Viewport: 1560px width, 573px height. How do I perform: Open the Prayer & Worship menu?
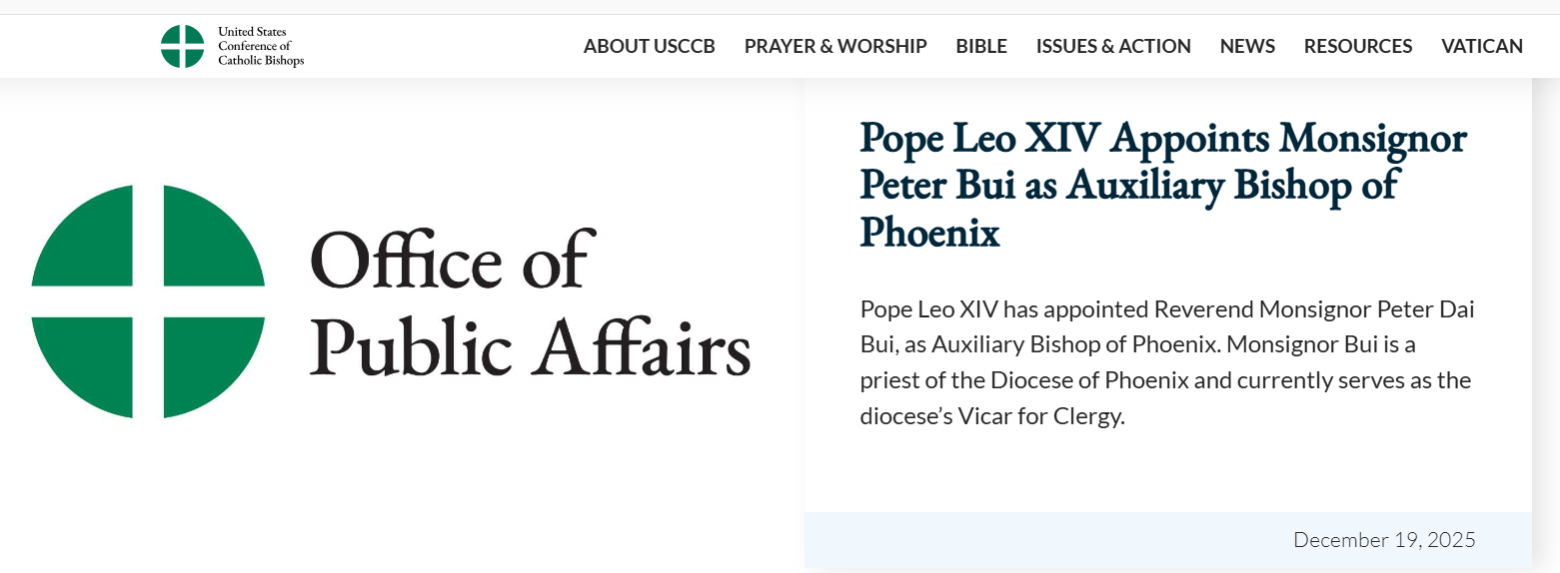tap(835, 46)
